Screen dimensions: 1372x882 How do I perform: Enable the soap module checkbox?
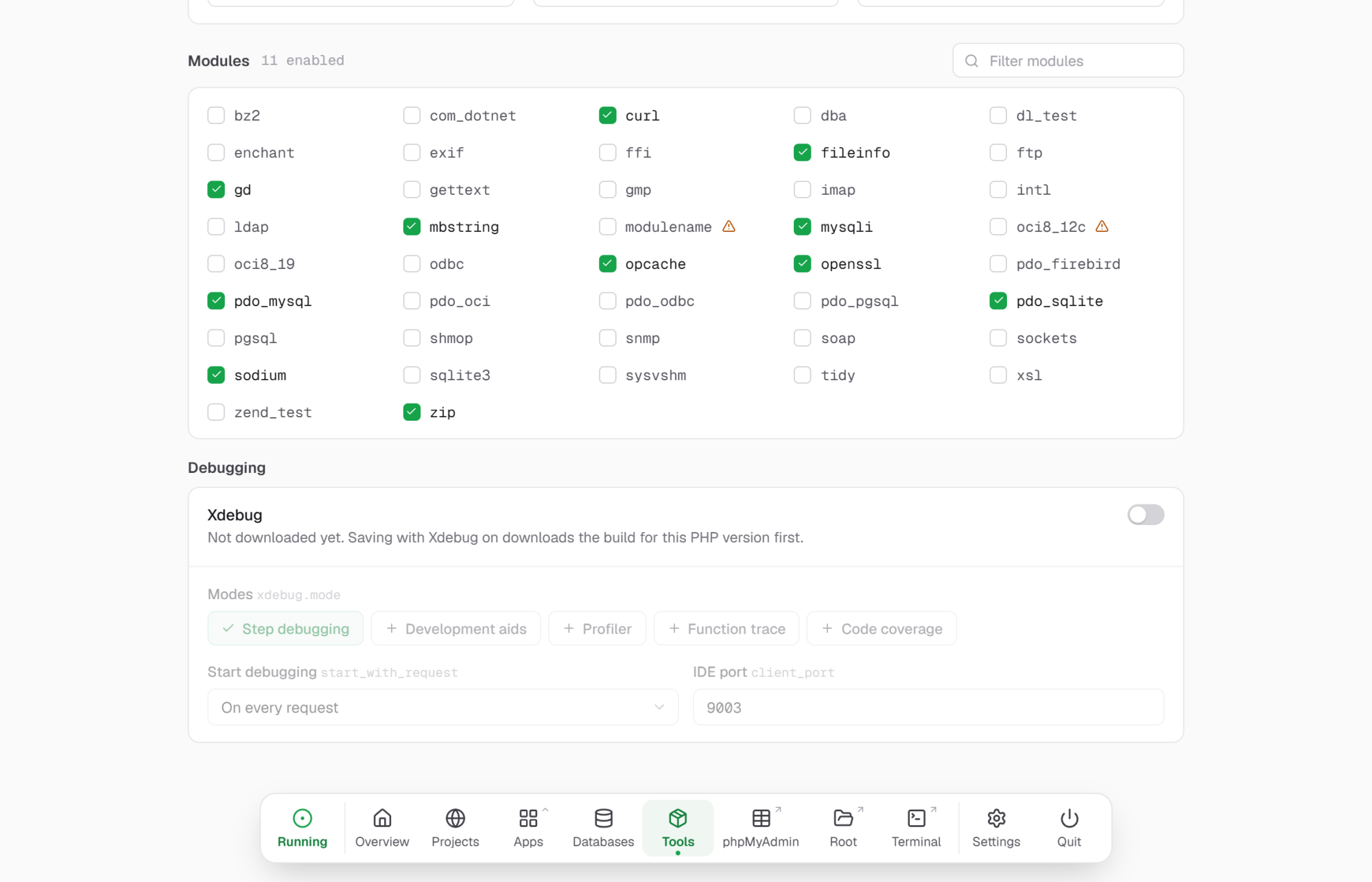pos(802,338)
